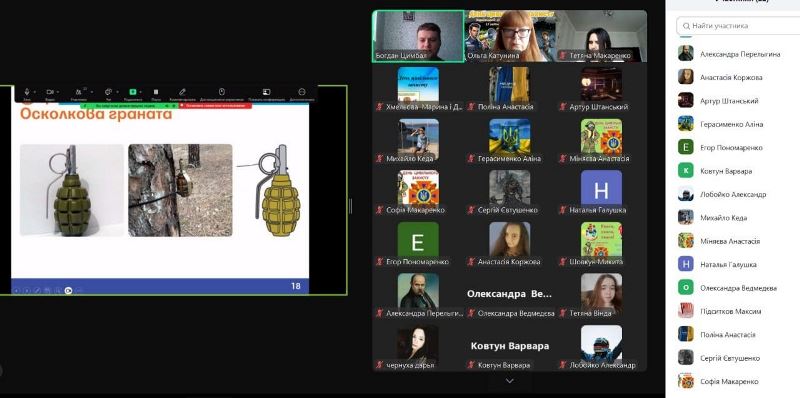Click Богдан Цимбал's active video tile

pyautogui.click(x=418, y=36)
